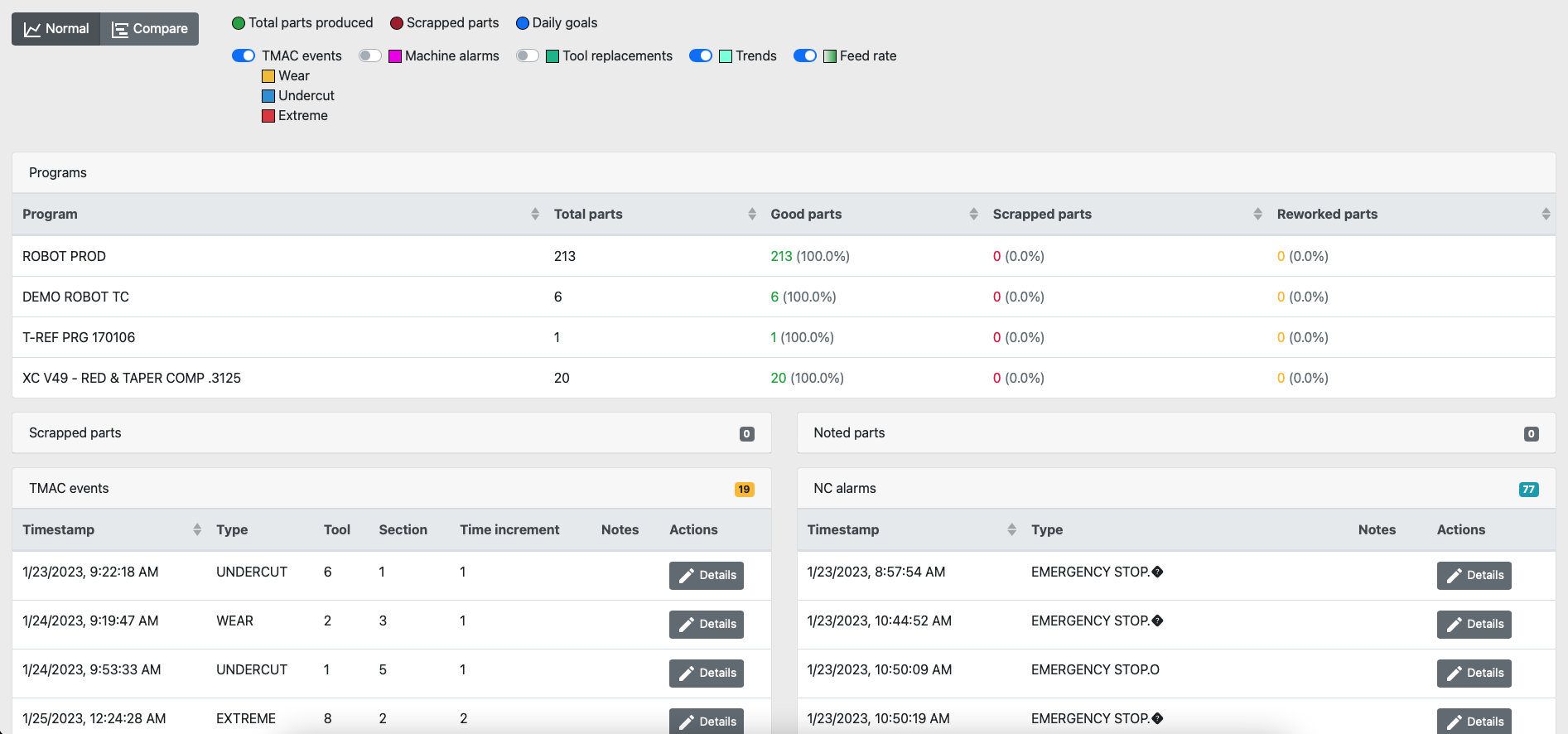Image resolution: width=1568 pixels, height=734 pixels.
Task: Switch to Normal chart view
Action: [x=56, y=29]
